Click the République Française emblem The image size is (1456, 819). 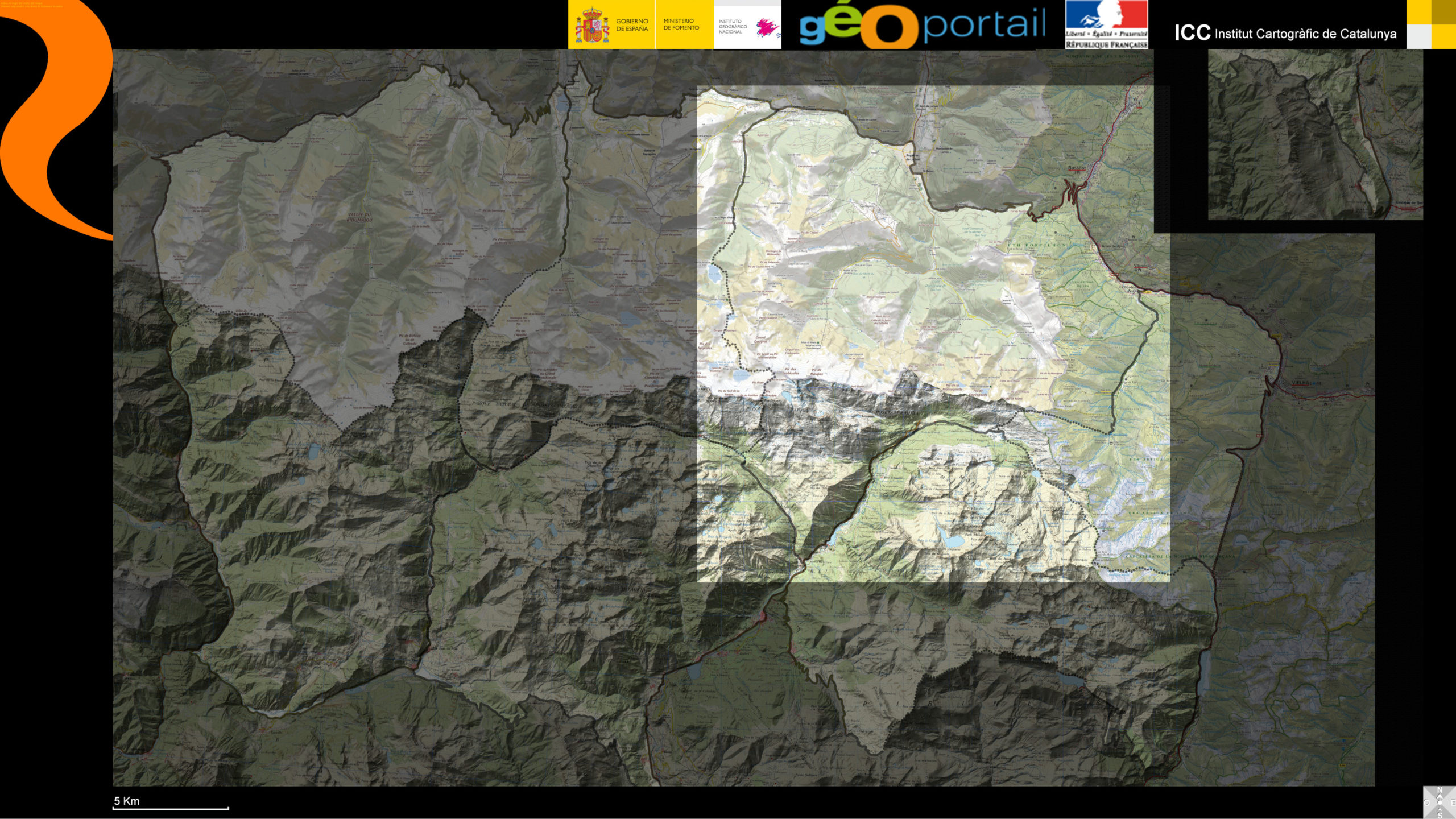pos(1106,24)
